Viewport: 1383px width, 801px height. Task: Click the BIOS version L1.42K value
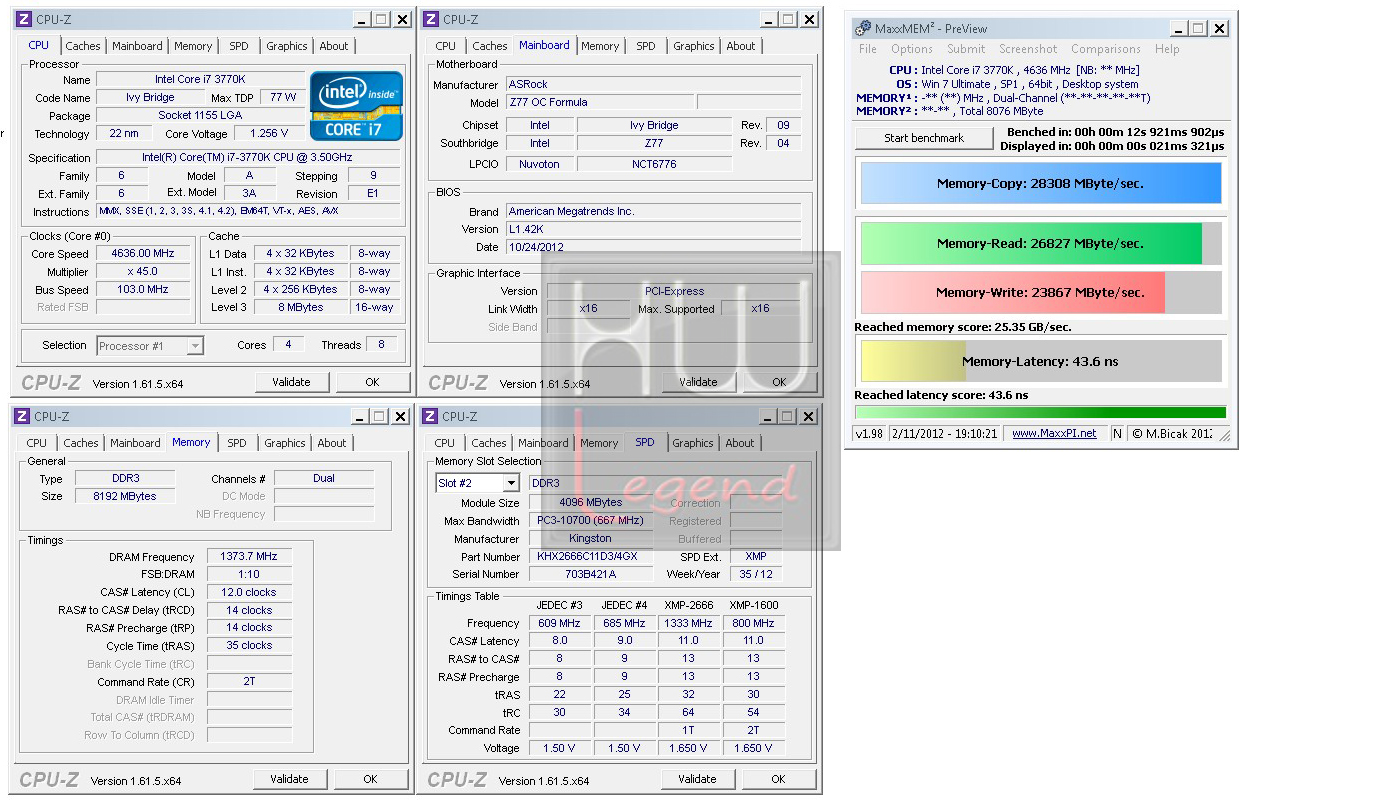pyautogui.click(x=653, y=229)
